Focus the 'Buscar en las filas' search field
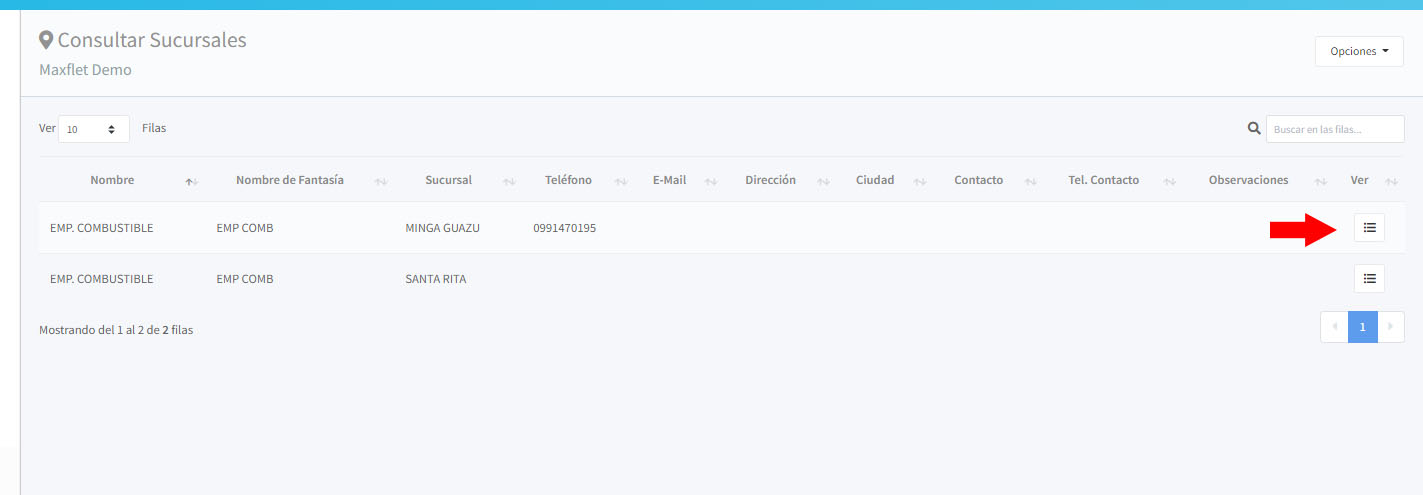The width and height of the screenshot is (1423, 495). (x=1334, y=129)
